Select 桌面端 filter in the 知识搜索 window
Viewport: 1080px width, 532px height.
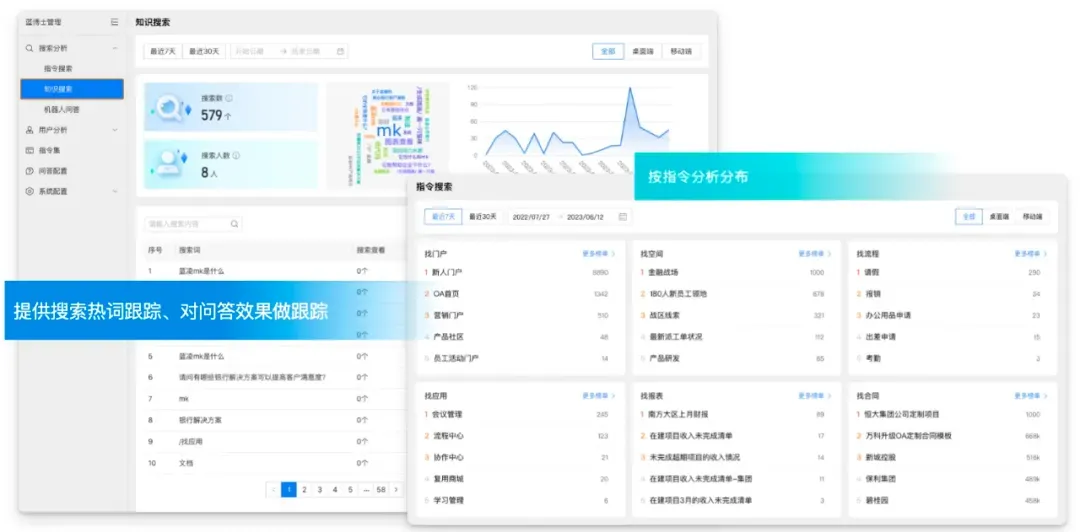(x=642, y=51)
